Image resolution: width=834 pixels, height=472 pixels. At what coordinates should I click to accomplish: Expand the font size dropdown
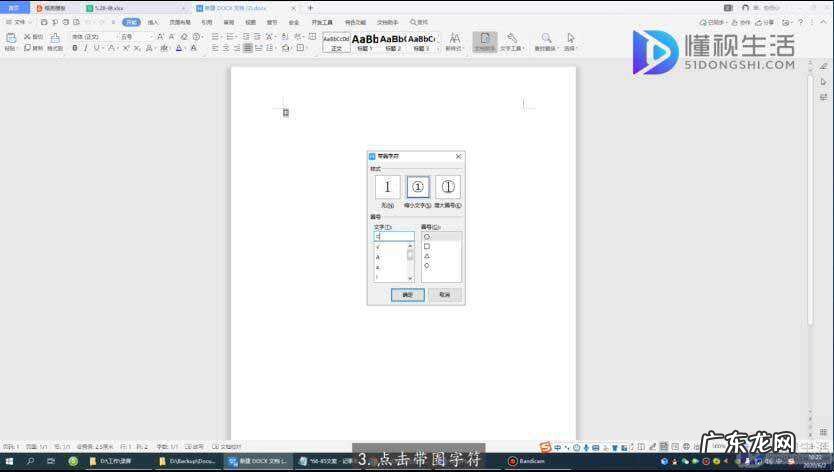click(x=152, y=37)
